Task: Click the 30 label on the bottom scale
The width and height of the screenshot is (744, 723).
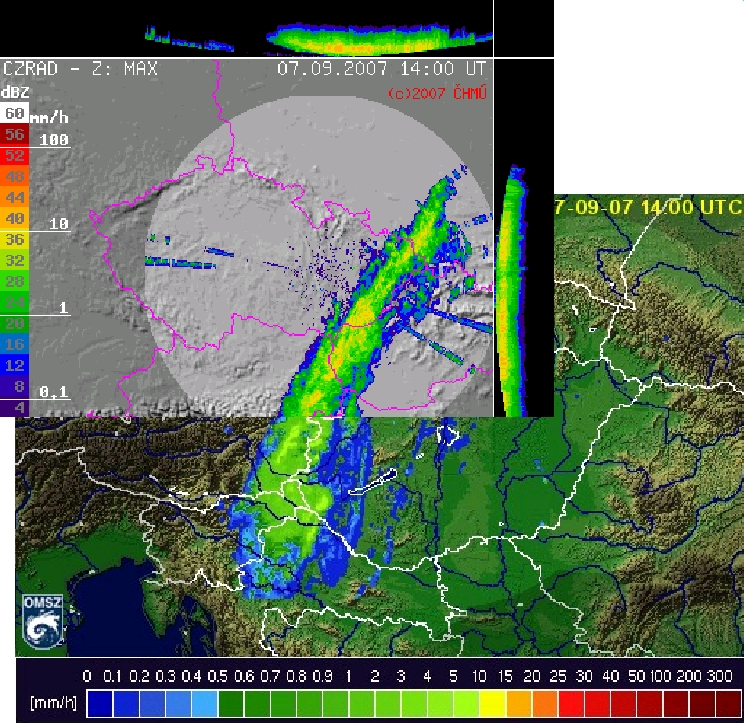Action: [x=584, y=676]
